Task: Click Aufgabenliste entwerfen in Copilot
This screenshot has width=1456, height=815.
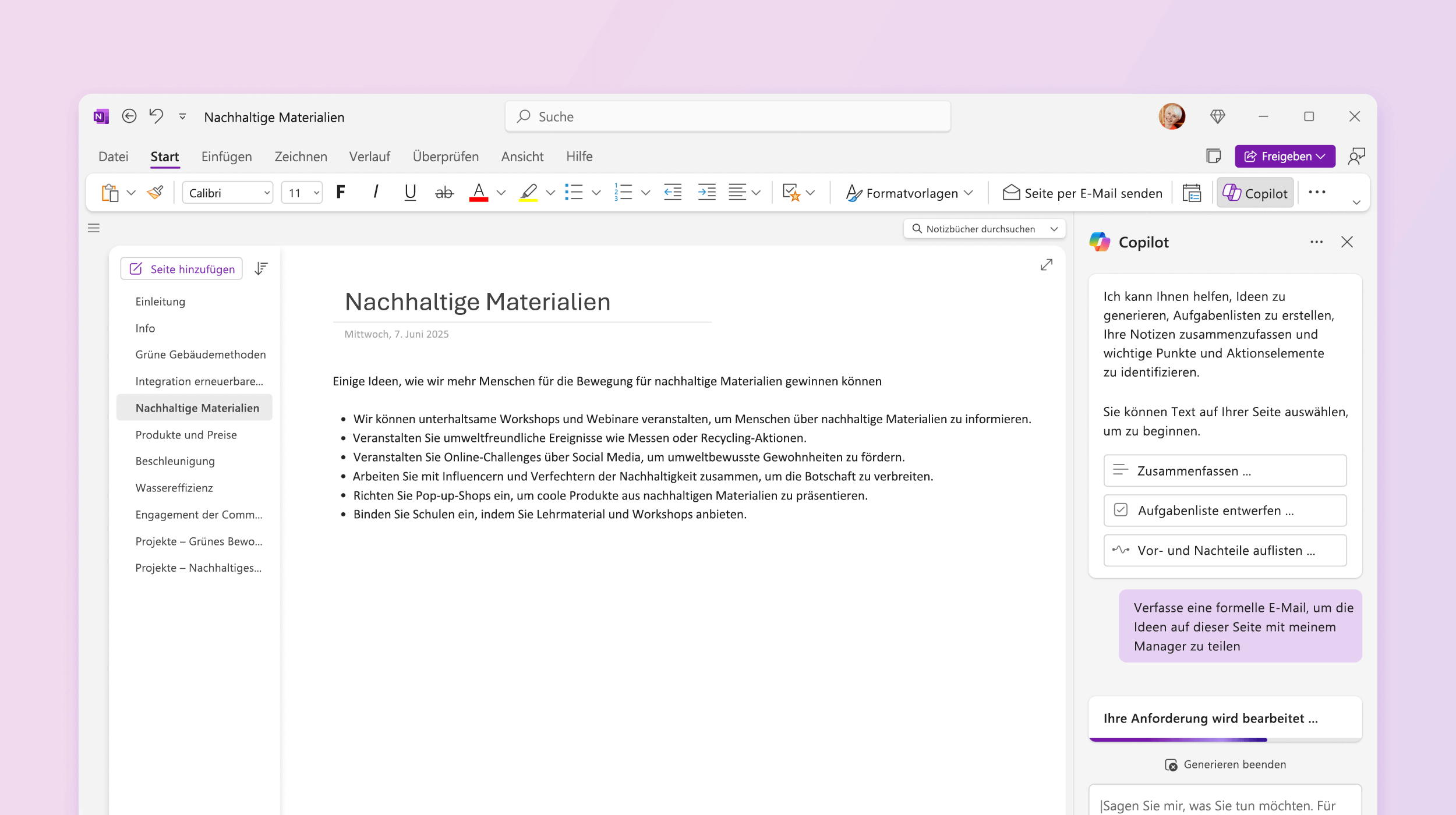Action: click(x=1225, y=510)
